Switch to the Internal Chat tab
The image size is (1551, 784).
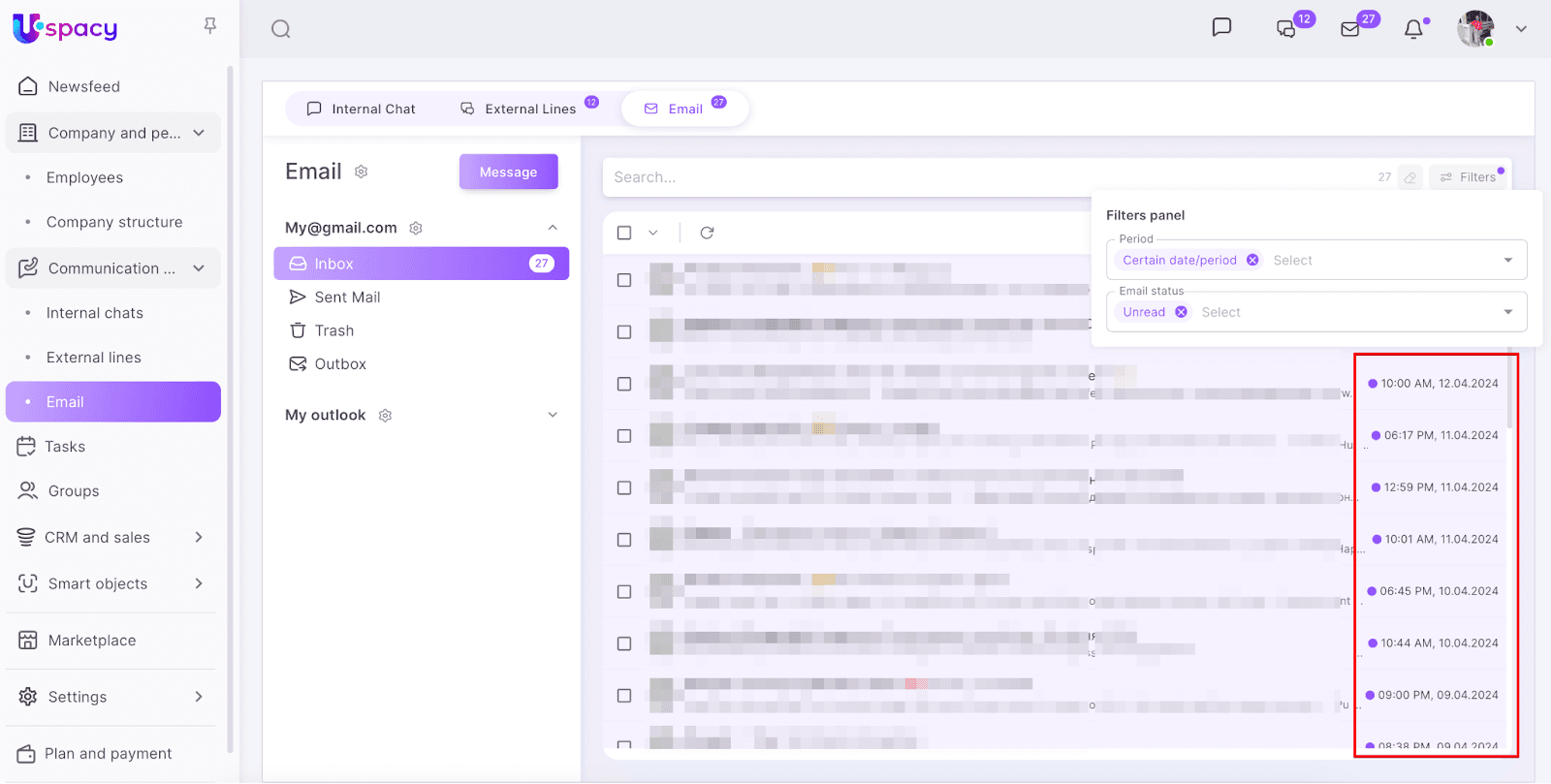(361, 109)
